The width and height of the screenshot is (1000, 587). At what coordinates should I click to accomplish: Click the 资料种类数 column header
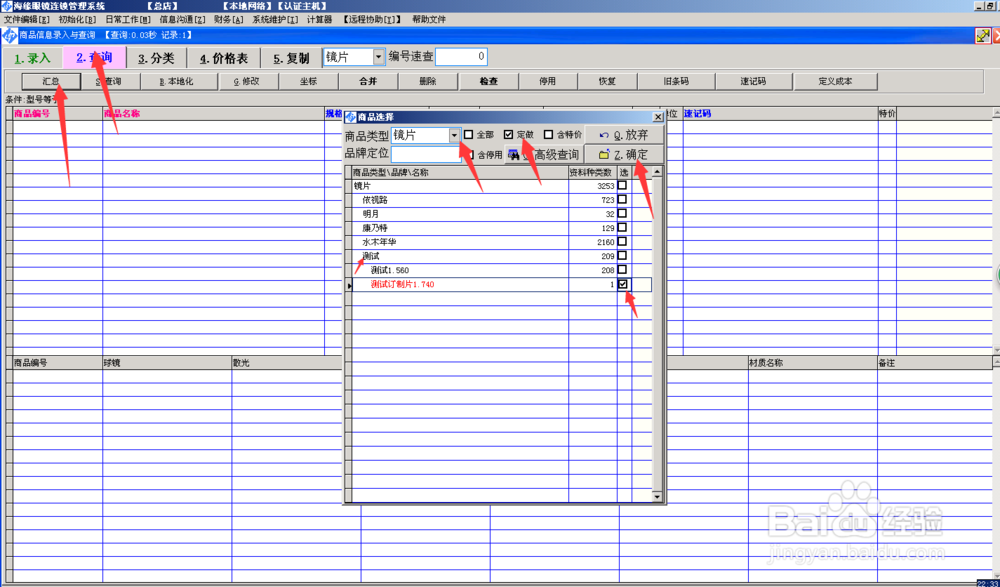pyautogui.click(x=592, y=172)
